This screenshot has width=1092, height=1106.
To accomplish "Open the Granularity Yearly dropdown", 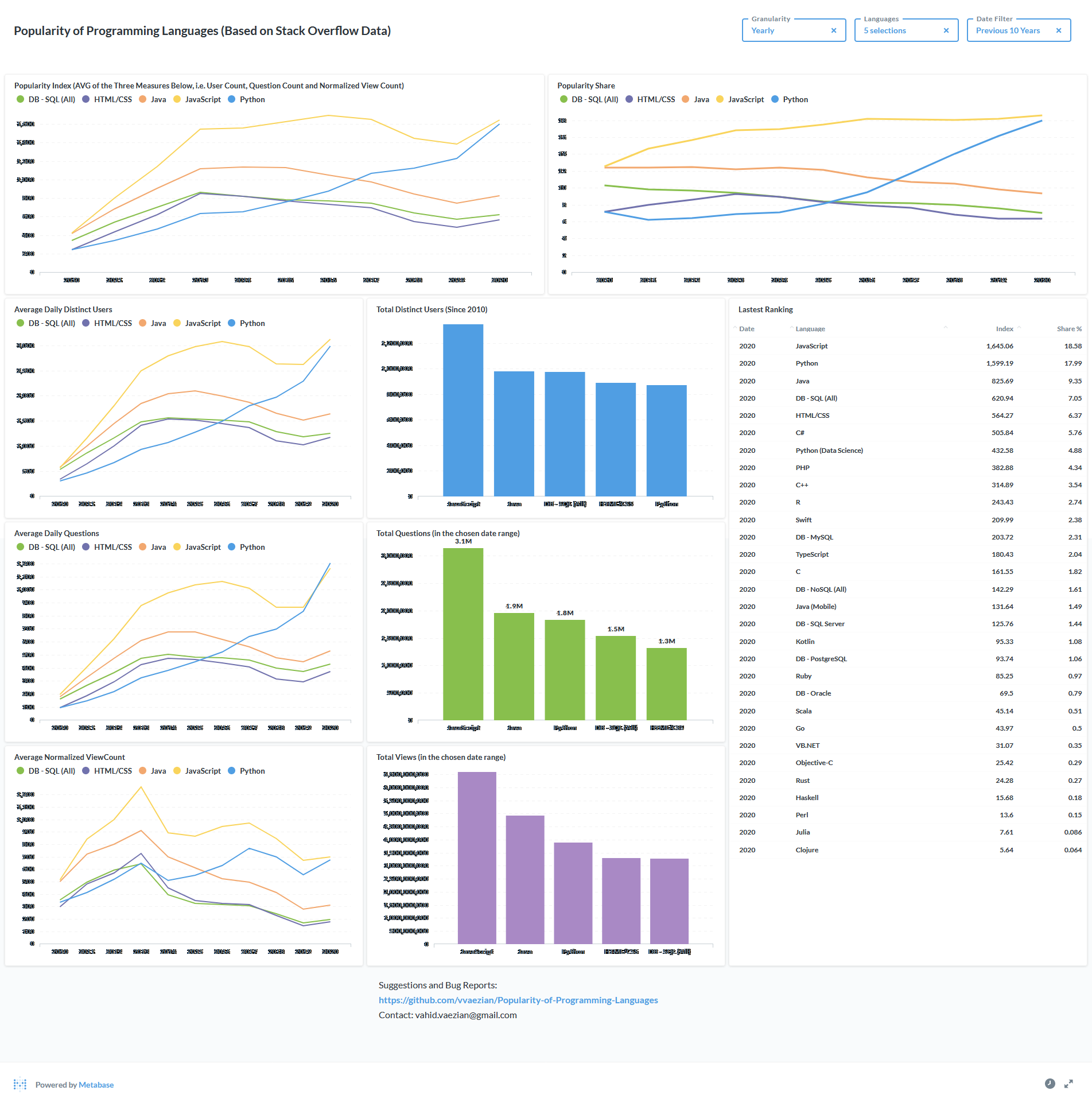I will tap(794, 31).
